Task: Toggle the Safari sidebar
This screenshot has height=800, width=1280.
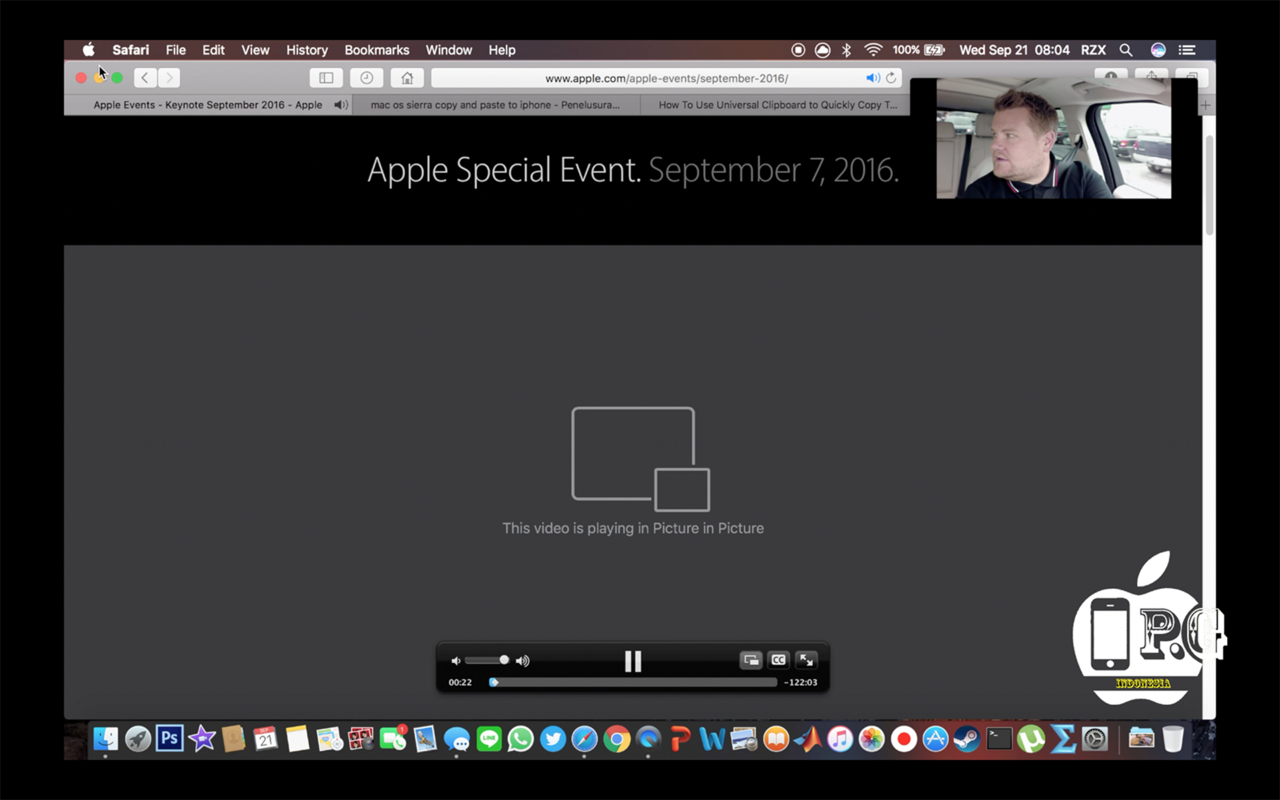Action: pos(326,78)
